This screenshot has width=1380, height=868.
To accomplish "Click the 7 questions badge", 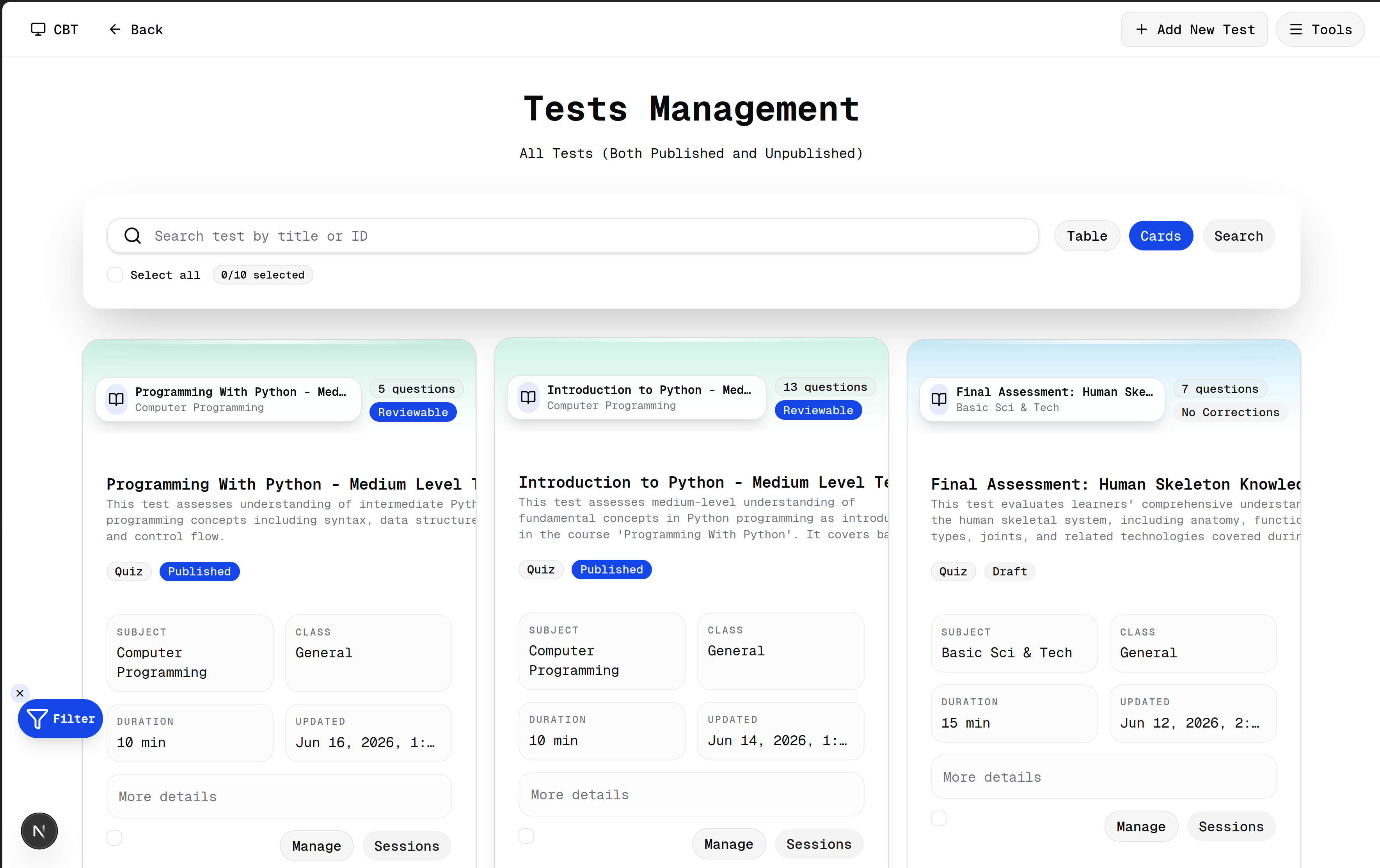I will click(x=1220, y=389).
